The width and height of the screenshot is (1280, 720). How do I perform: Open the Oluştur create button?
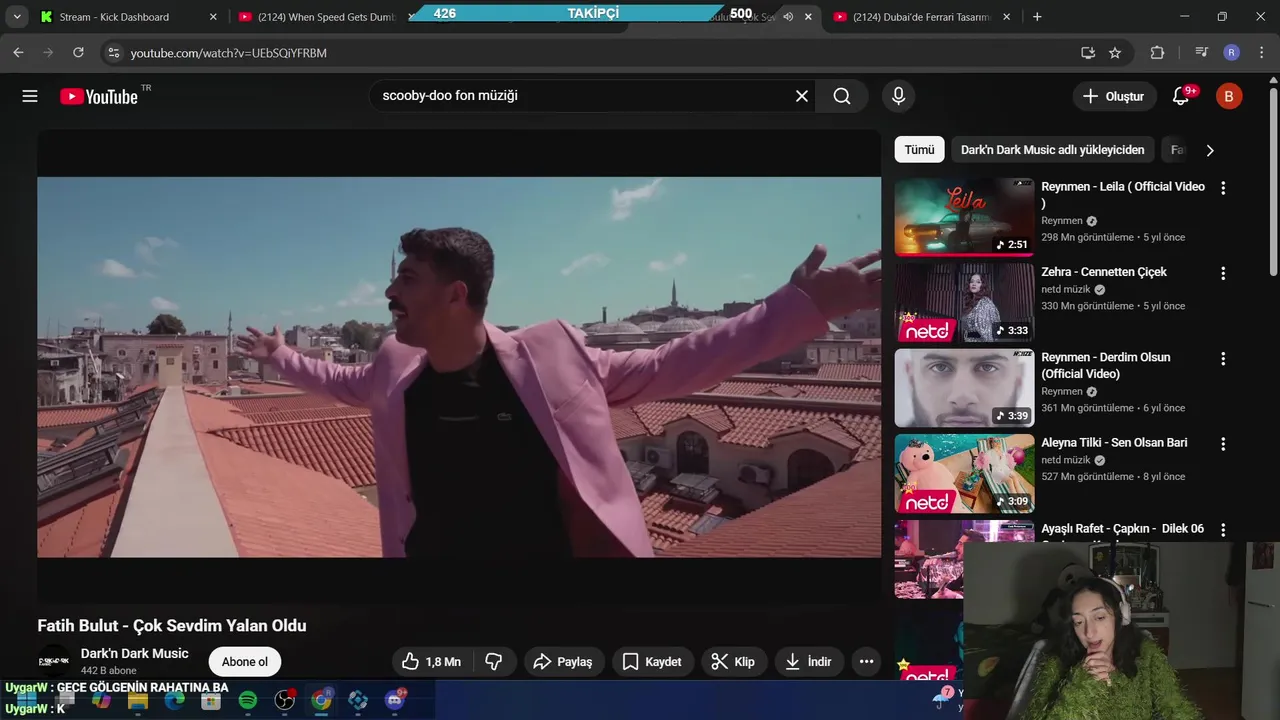(1113, 96)
